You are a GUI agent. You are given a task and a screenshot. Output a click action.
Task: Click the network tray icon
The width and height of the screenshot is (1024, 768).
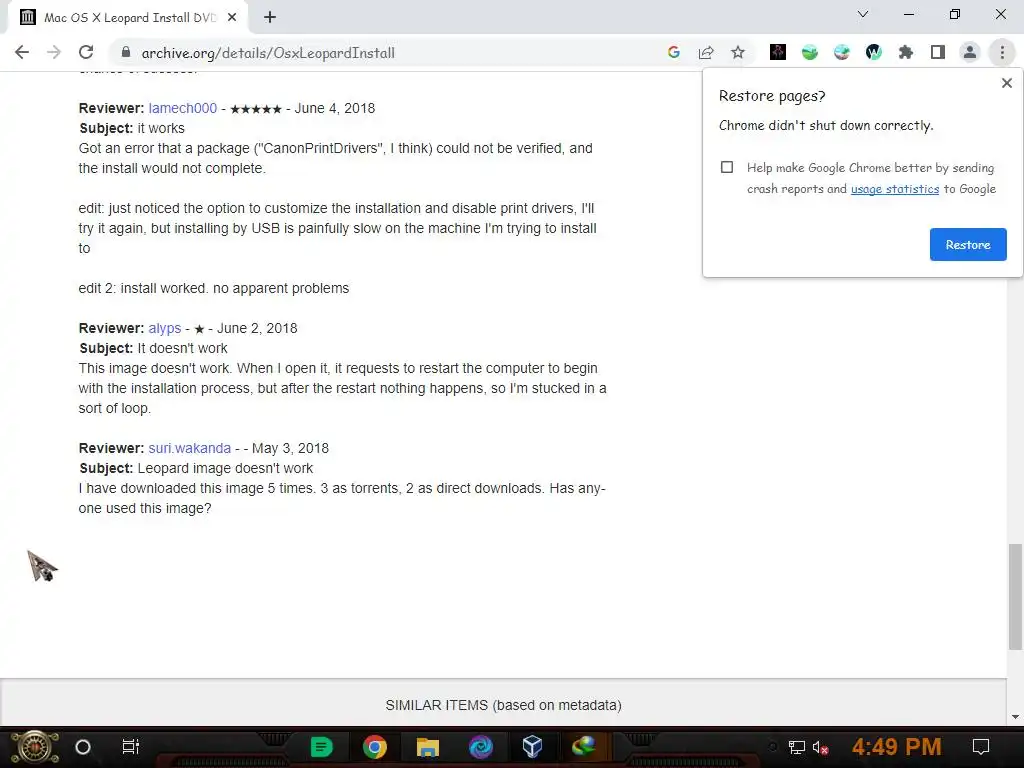(x=797, y=747)
